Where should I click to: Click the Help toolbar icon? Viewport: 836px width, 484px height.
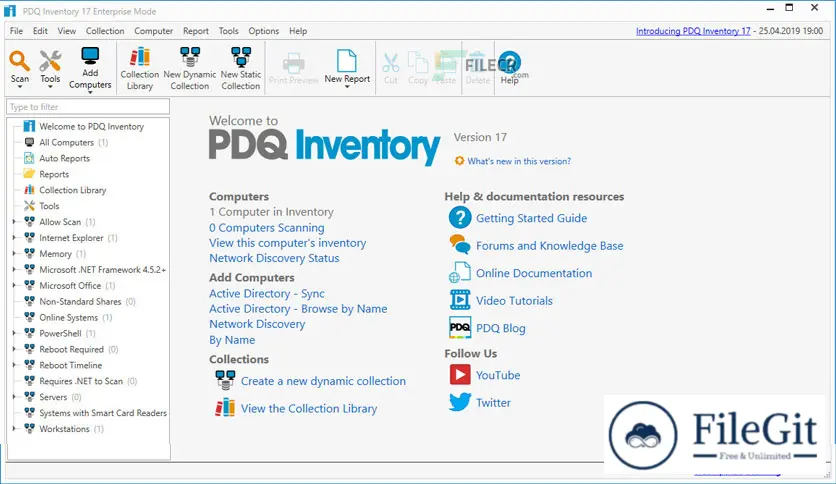click(x=510, y=63)
